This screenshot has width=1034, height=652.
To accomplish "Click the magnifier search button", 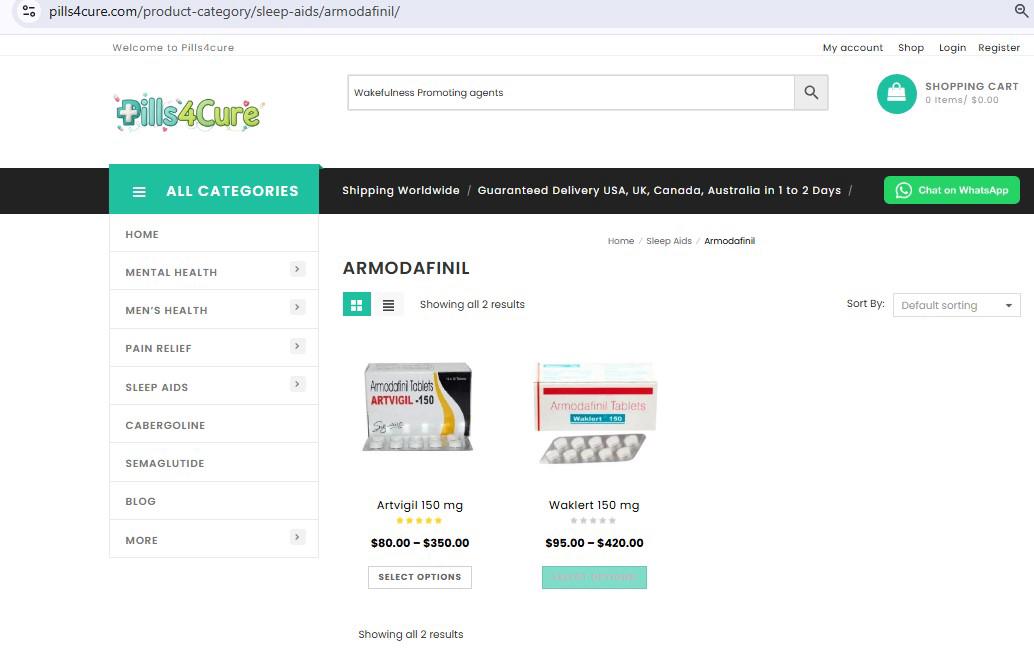I will pos(811,93).
